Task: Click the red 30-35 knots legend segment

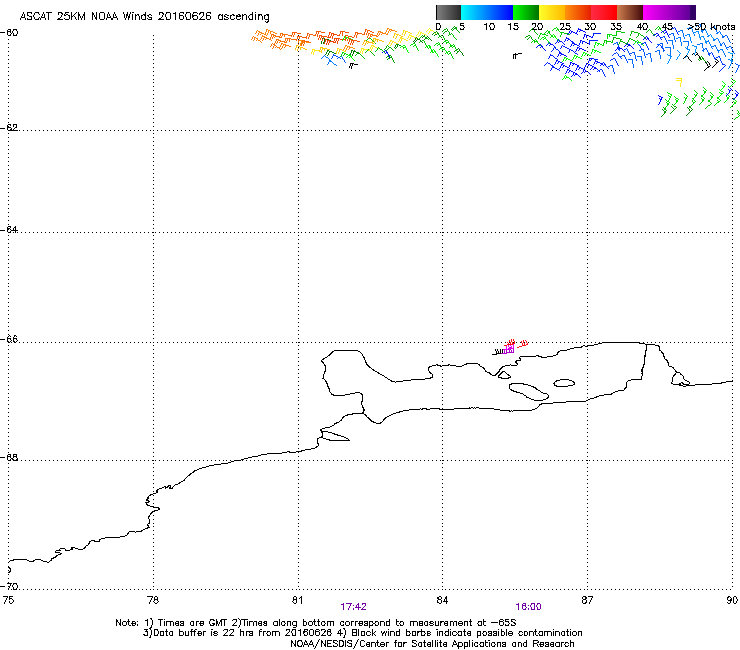Action: pyautogui.click(x=604, y=12)
